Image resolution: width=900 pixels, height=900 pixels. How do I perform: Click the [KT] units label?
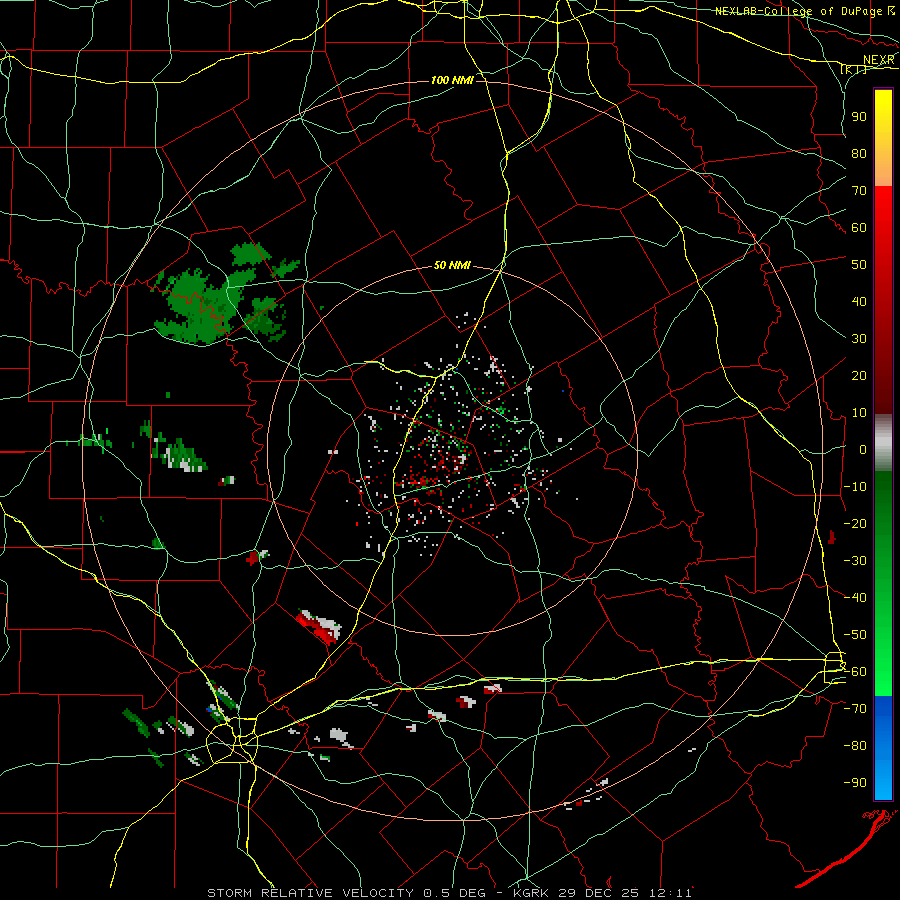coord(854,69)
